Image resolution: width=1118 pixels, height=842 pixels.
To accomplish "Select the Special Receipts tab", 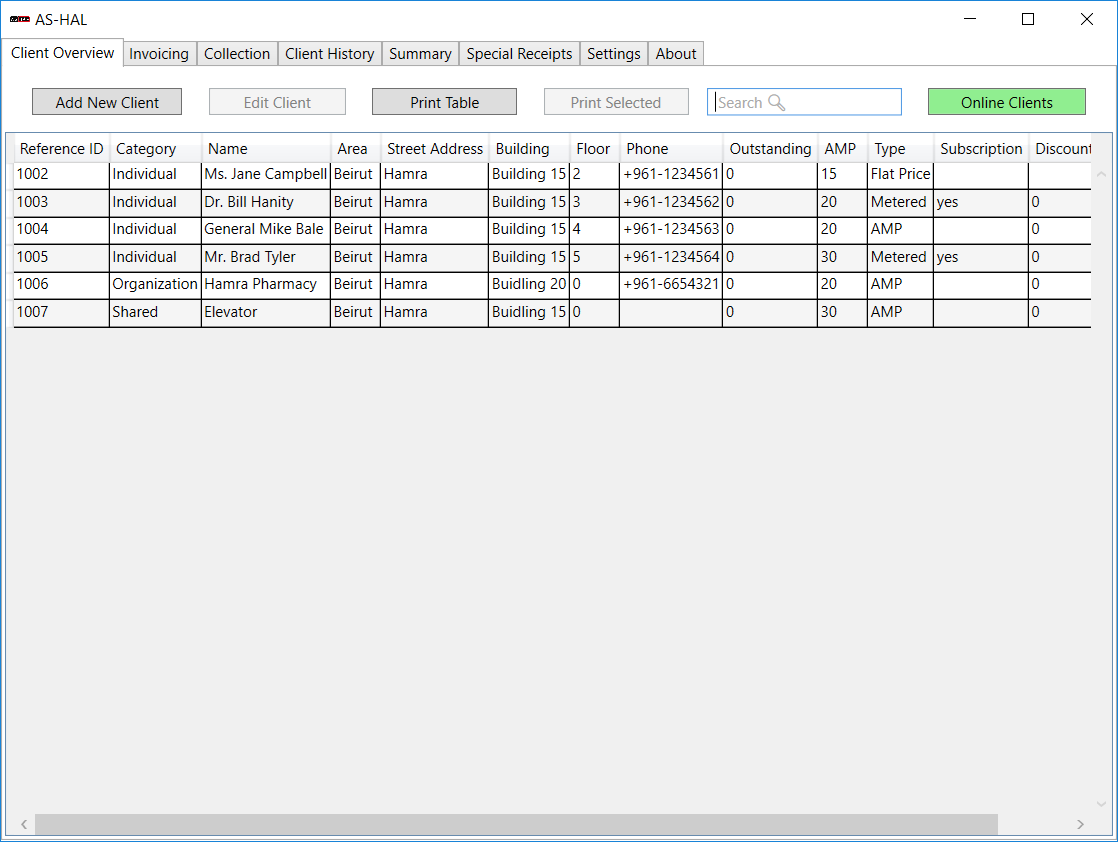I will click(x=519, y=54).
